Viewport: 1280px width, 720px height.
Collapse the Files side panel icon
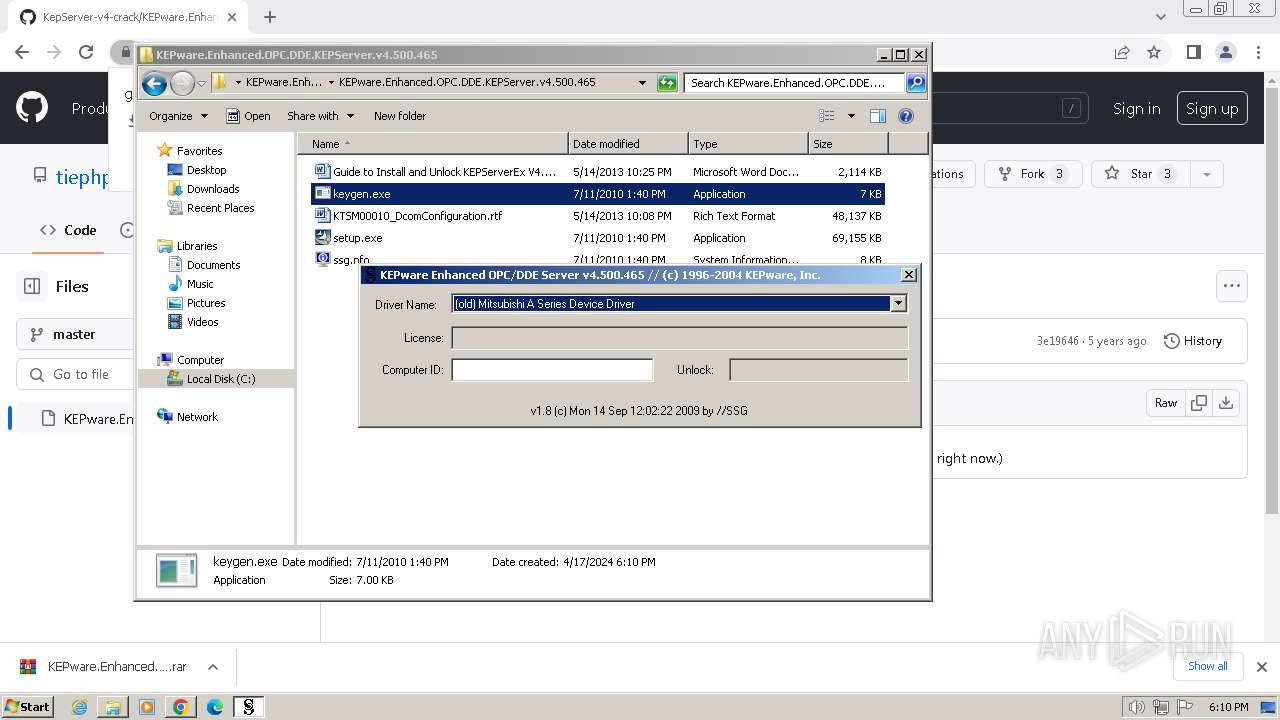tap(32, 286)
